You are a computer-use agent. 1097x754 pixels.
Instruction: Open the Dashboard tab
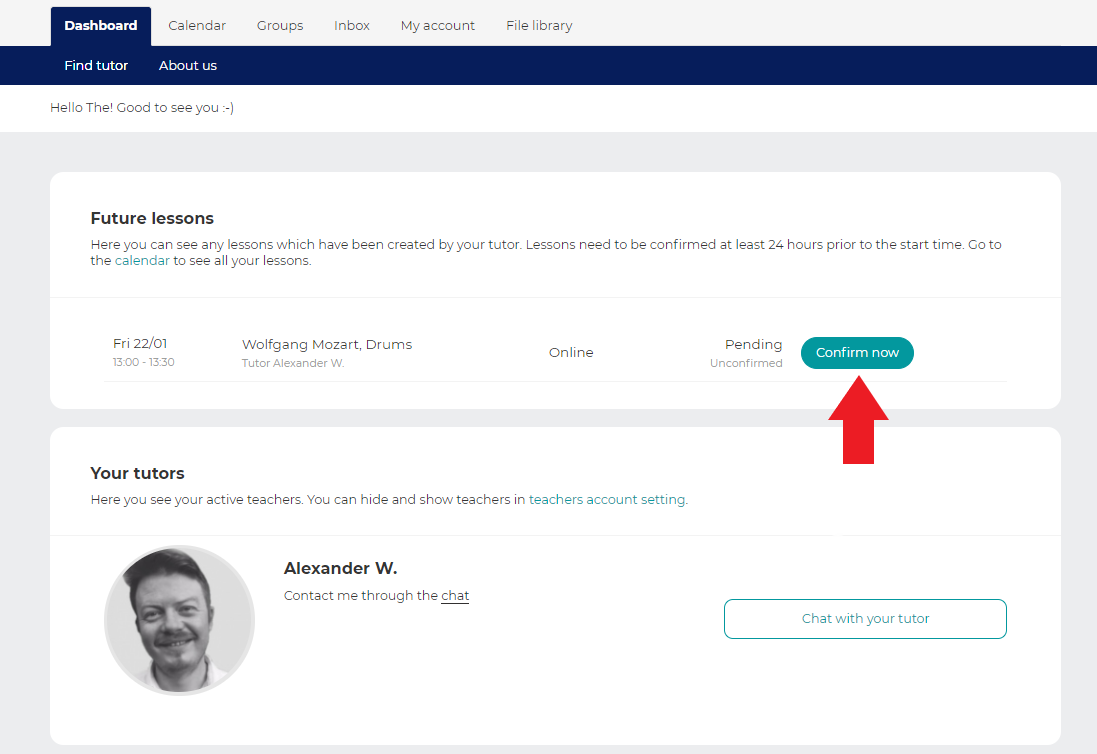pyautogui.click(x=101, y=26)
